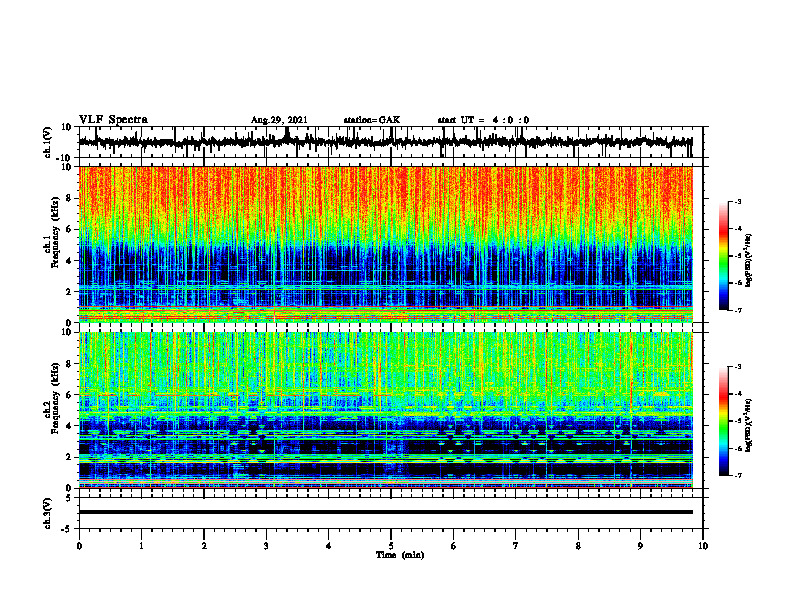Click the ch.1 color scale bar

[724, 256]
